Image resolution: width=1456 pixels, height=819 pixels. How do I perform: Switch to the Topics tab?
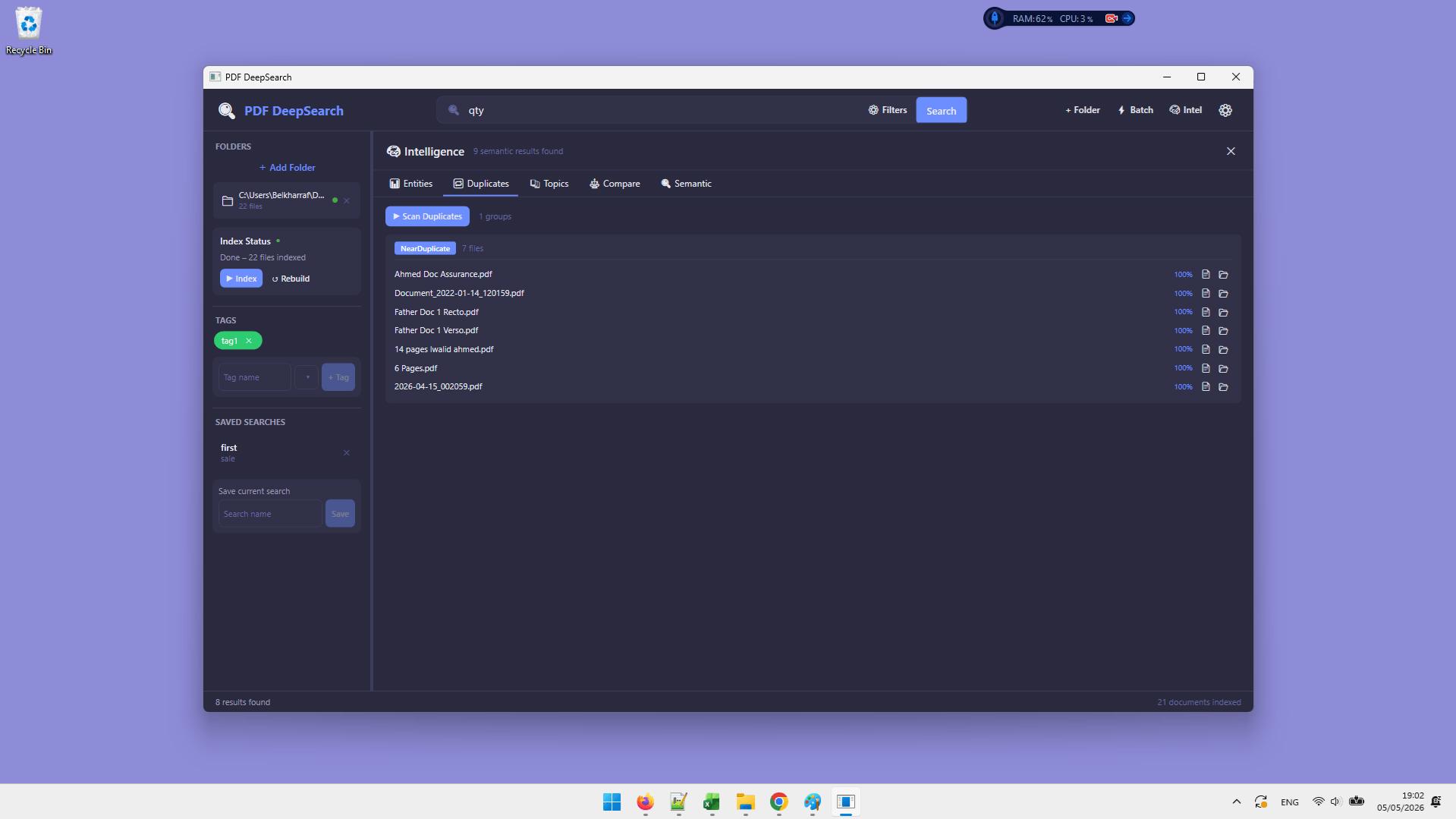click(x=549, y=184)
